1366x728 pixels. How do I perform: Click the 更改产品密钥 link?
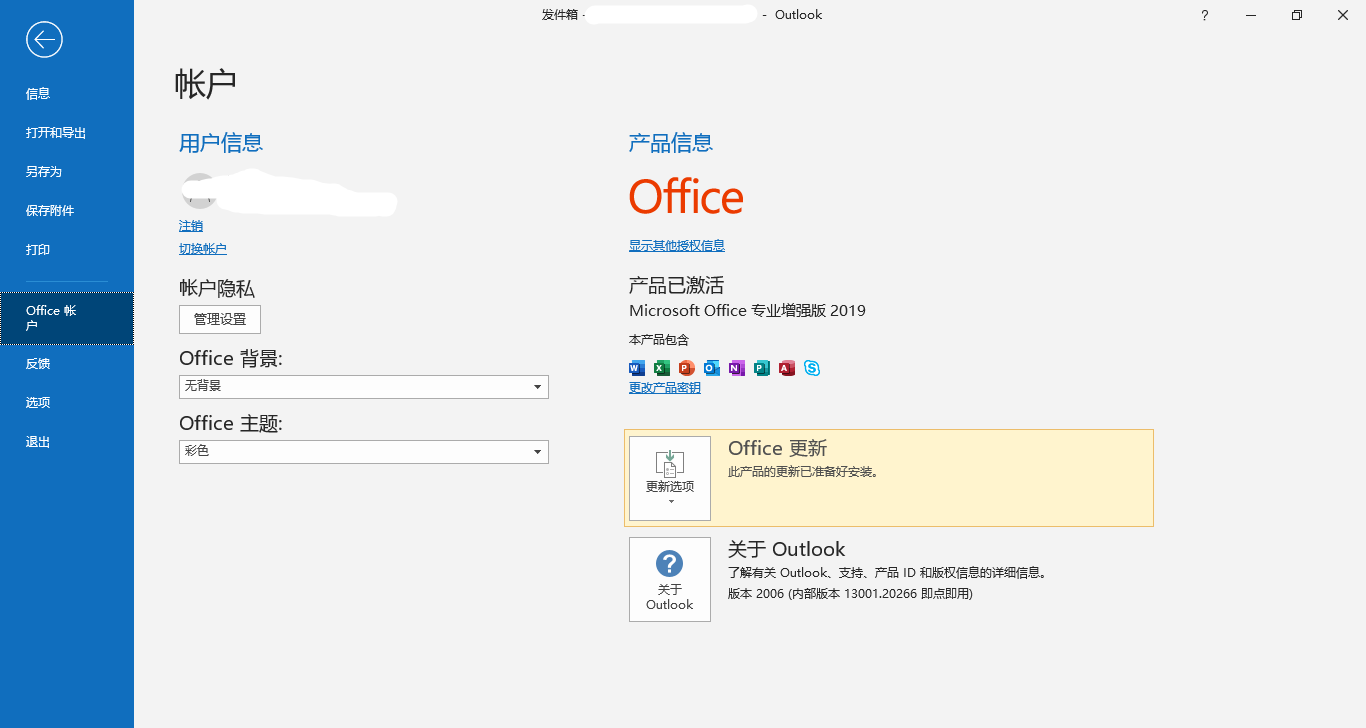point(665,388)
